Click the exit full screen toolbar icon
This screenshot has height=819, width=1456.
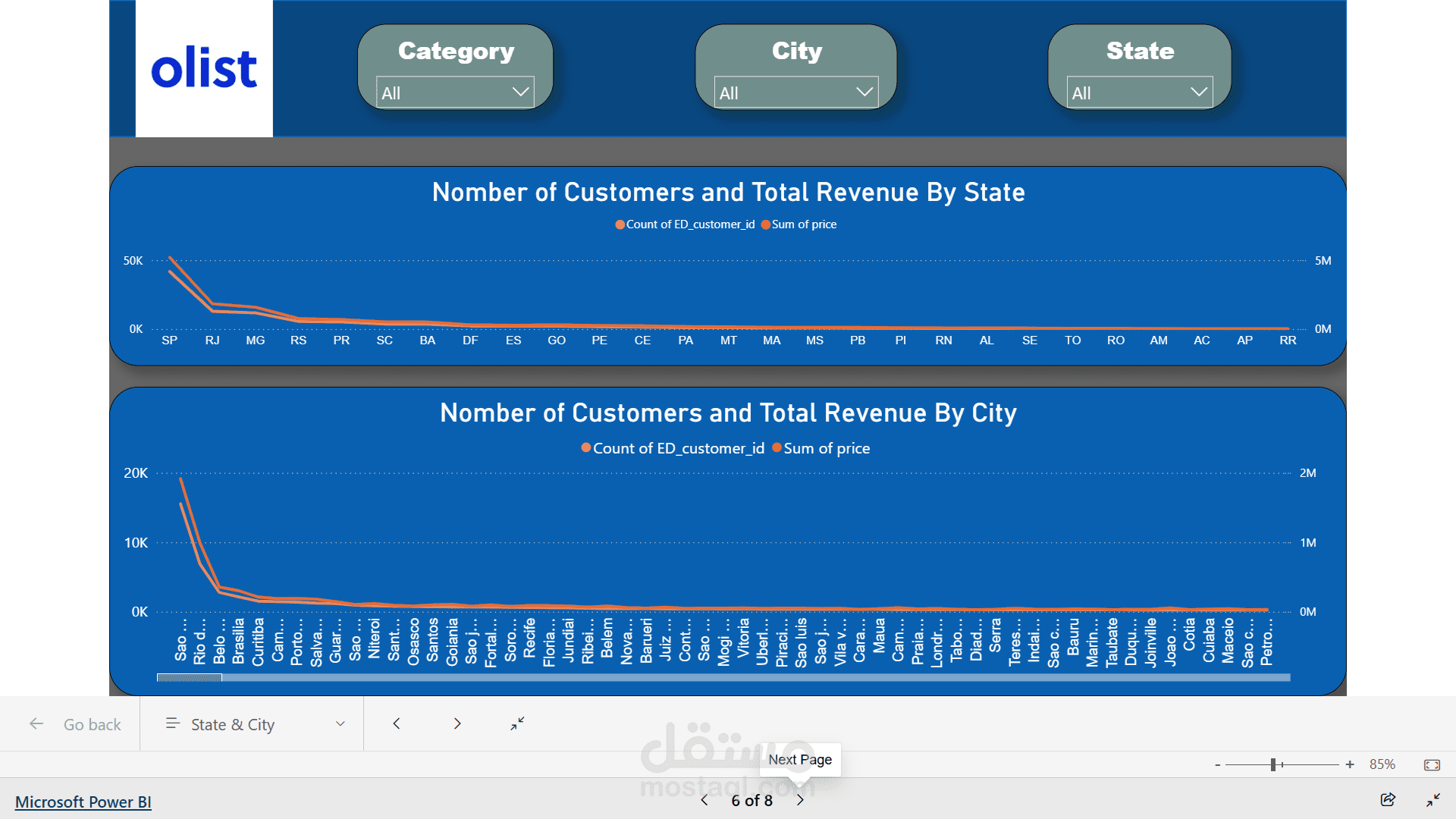(517, 723)
